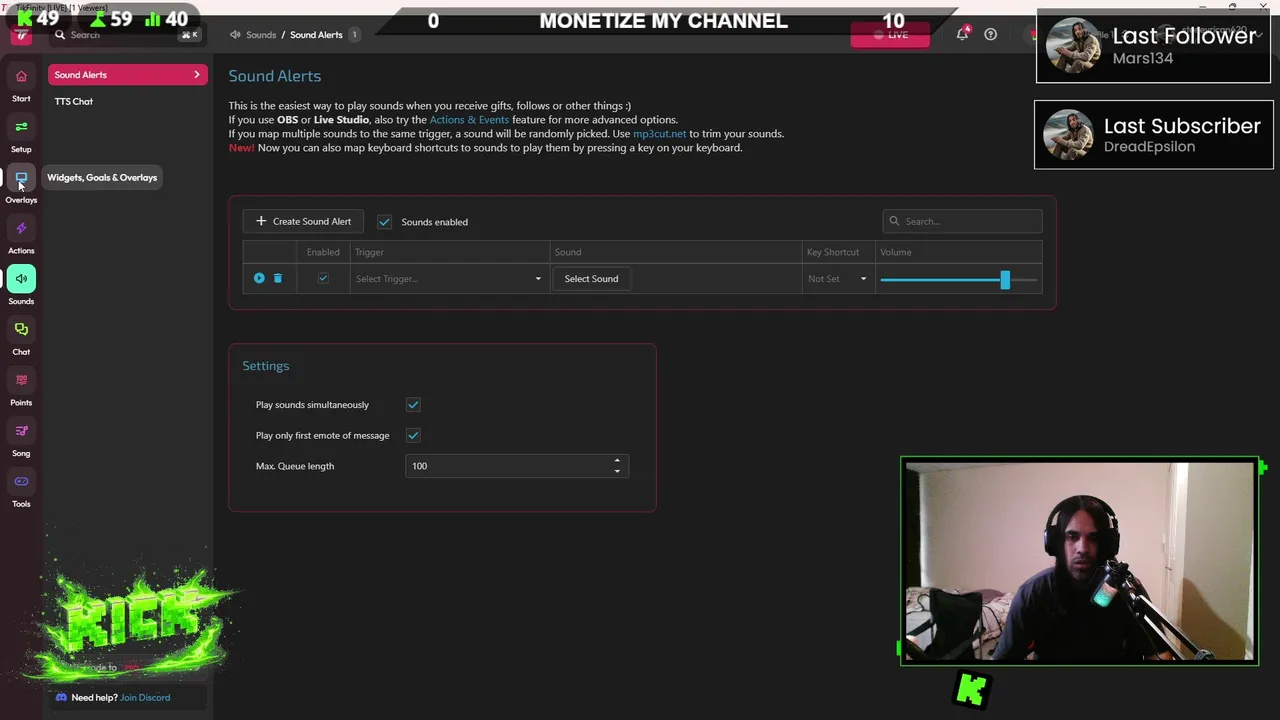Open the notifications bell icon

(962, 34)
